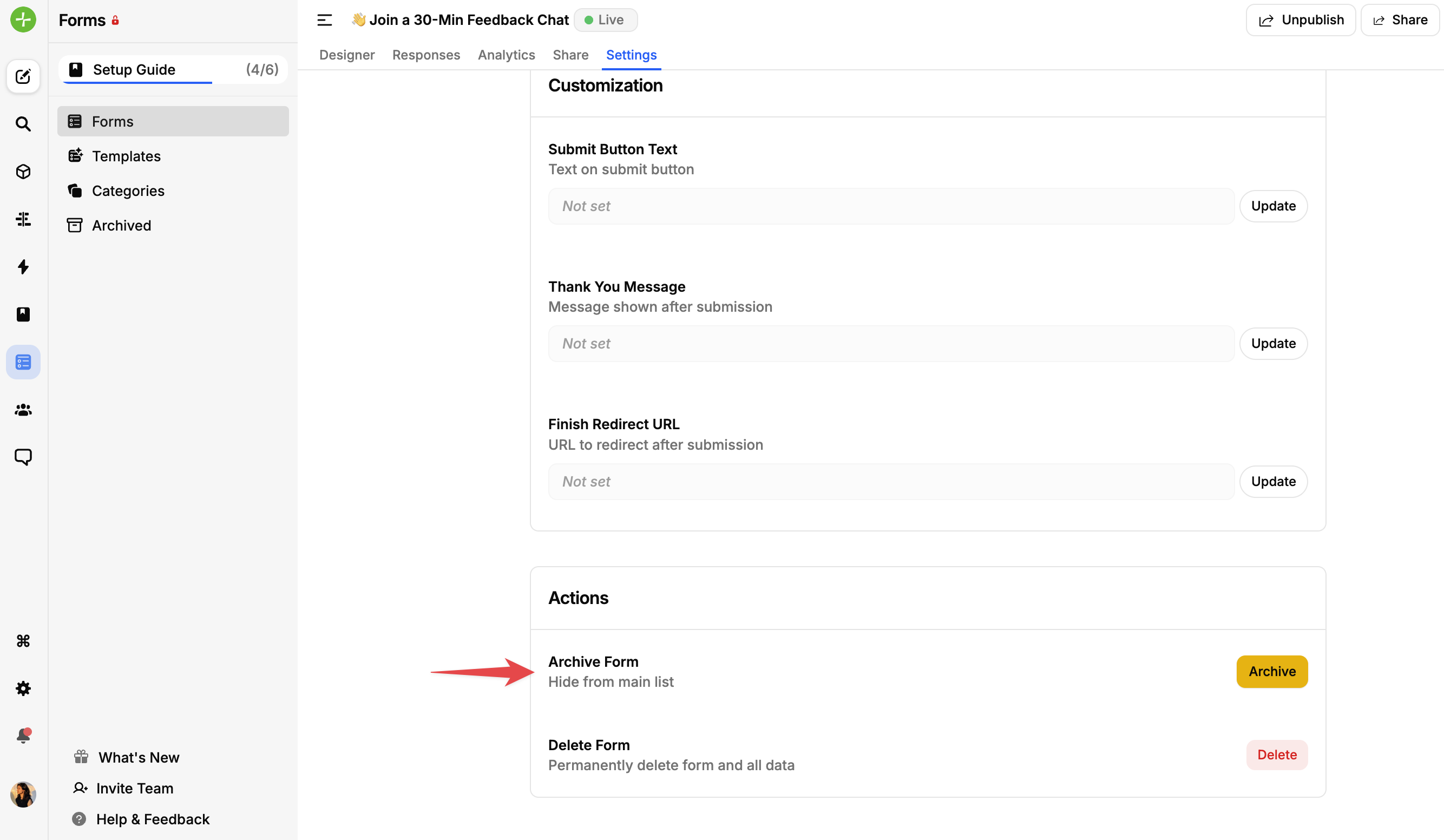The image size is (1444, 840).
Task: Open the chat bubble icon in left rail
Action: pos(23,457)
